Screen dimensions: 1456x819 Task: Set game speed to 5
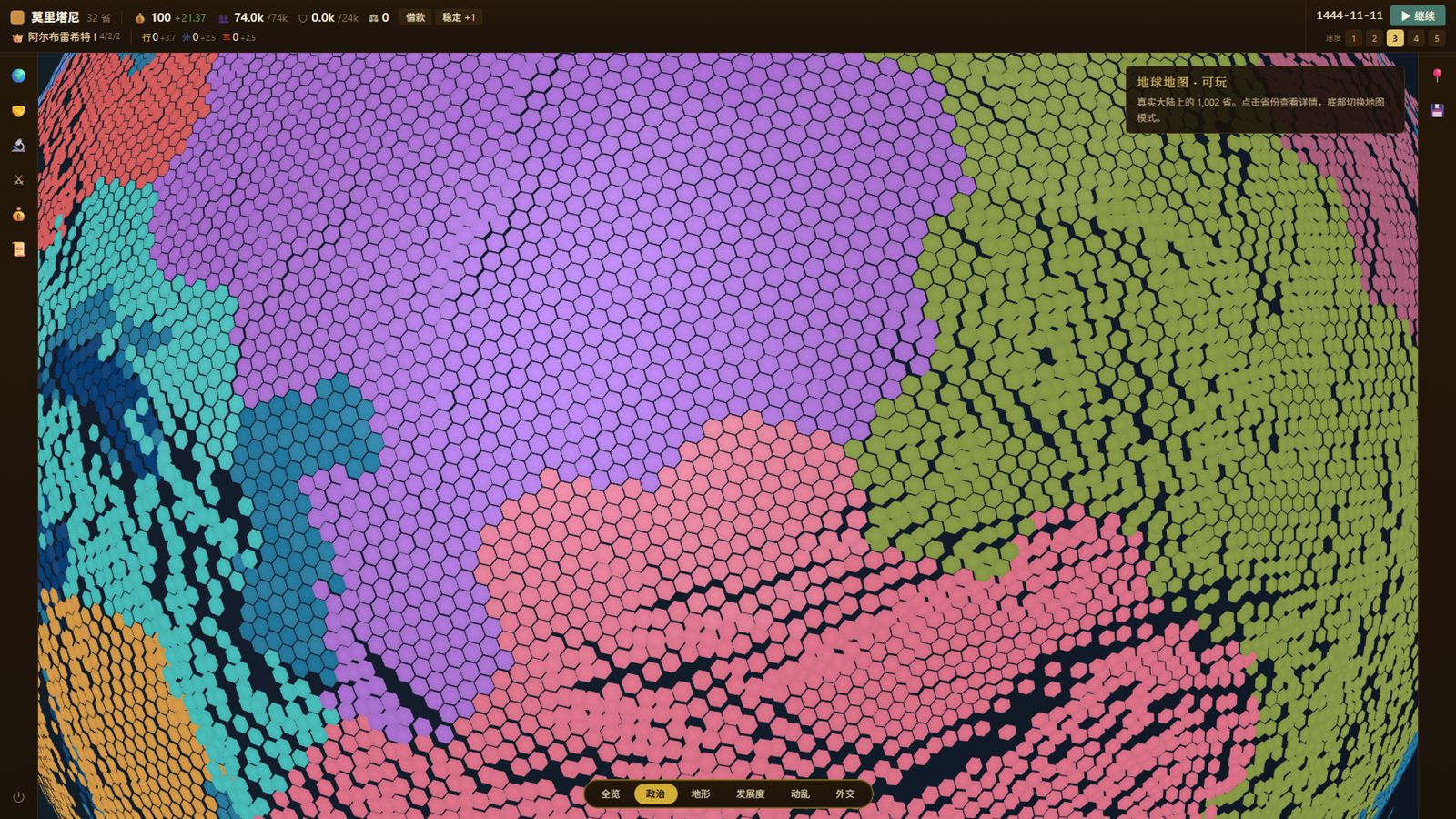(x=1437, y=38)
